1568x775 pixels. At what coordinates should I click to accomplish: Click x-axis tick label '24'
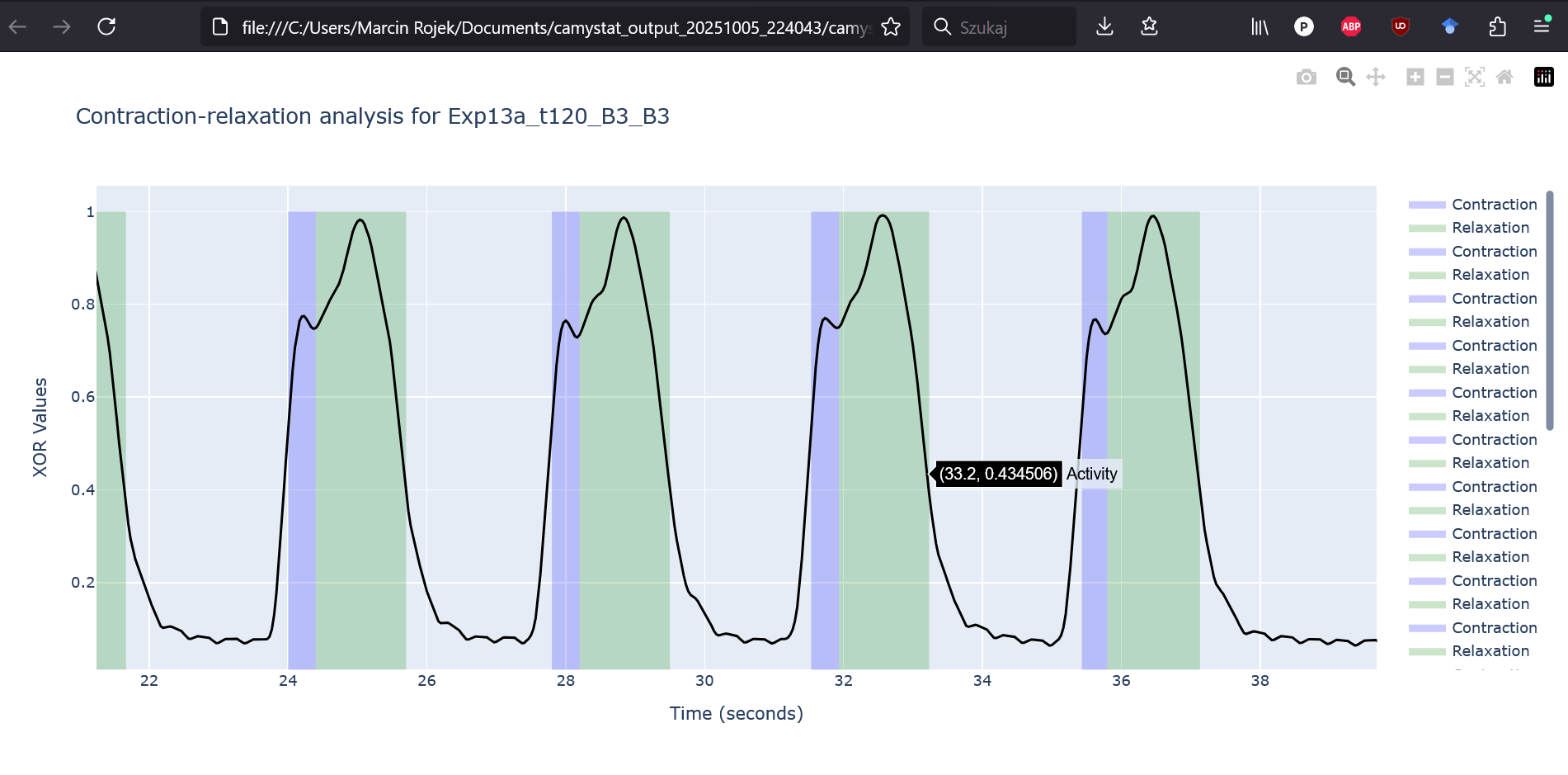click(288, 681)
